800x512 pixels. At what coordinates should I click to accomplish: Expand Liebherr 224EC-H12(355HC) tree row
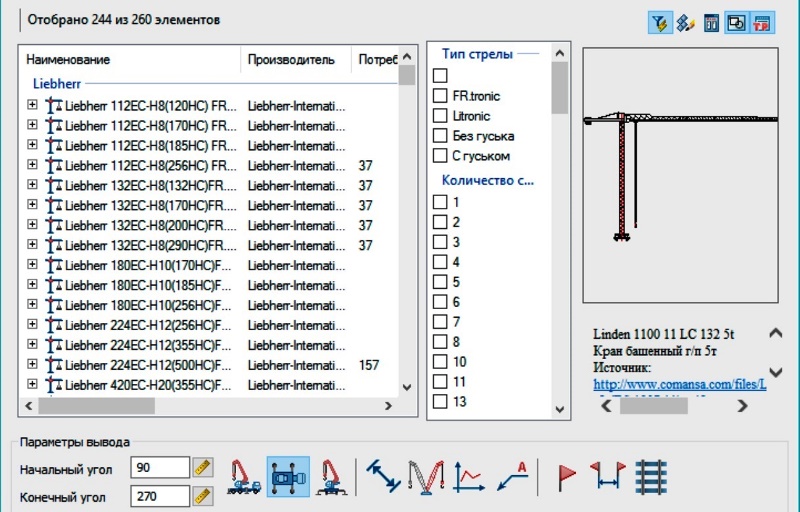click(x=32, y=344)
